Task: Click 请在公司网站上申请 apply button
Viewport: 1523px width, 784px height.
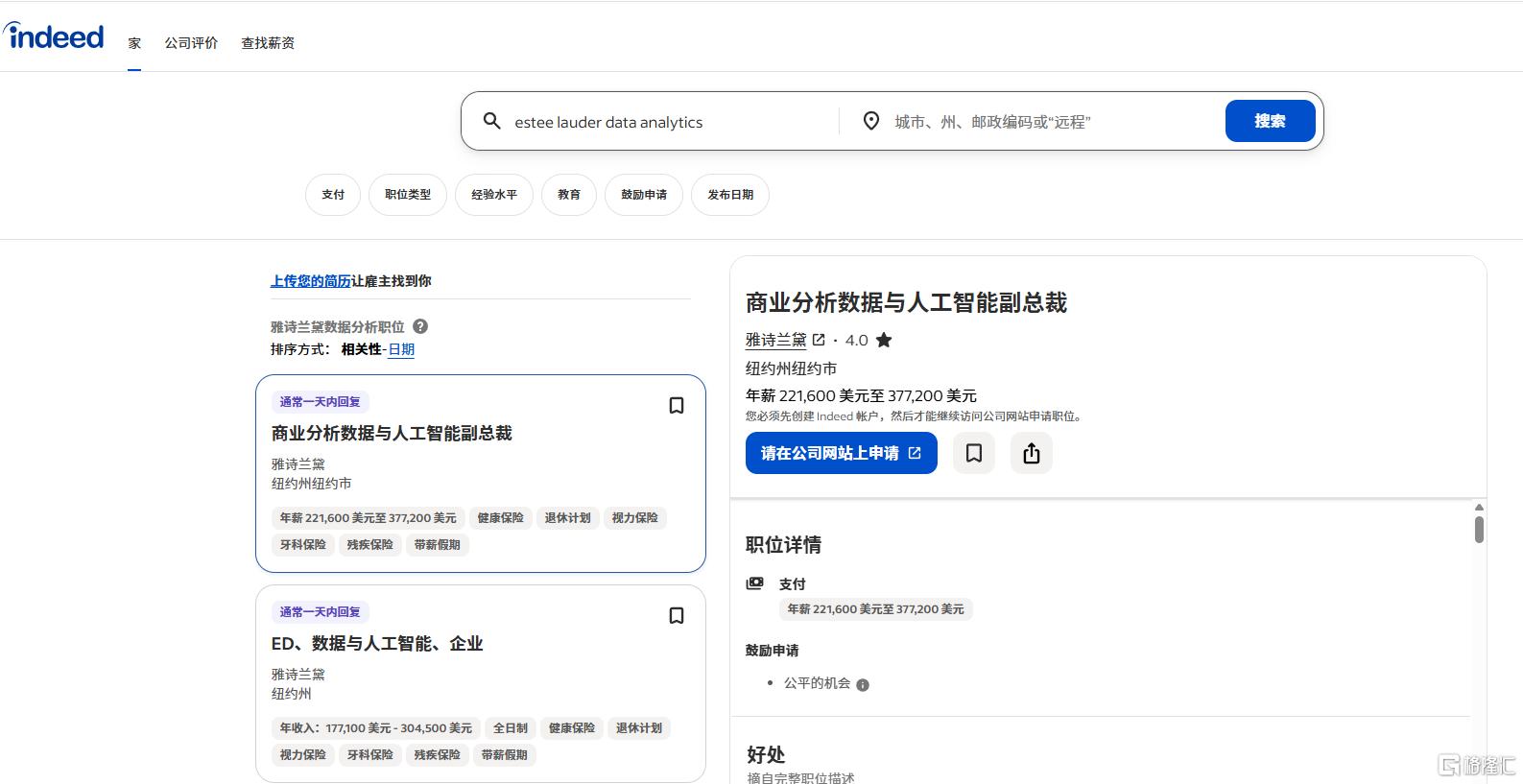Action: (842, 453)
